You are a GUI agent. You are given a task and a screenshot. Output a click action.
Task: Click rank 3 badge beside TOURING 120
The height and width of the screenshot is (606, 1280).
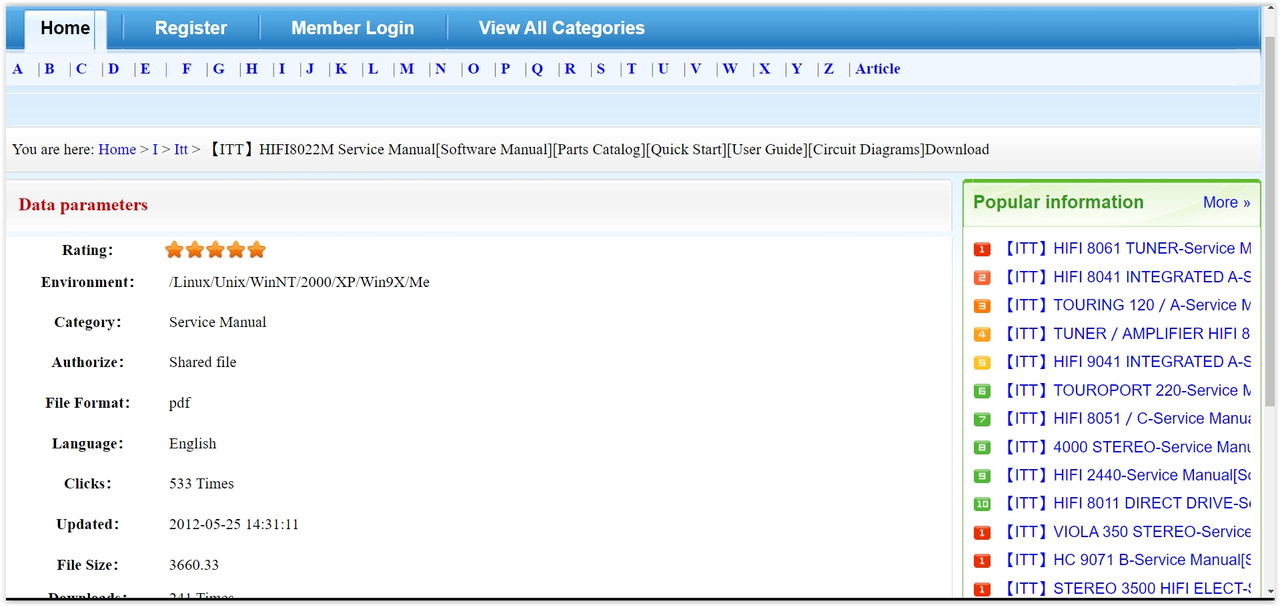click(x=982, y=306)
